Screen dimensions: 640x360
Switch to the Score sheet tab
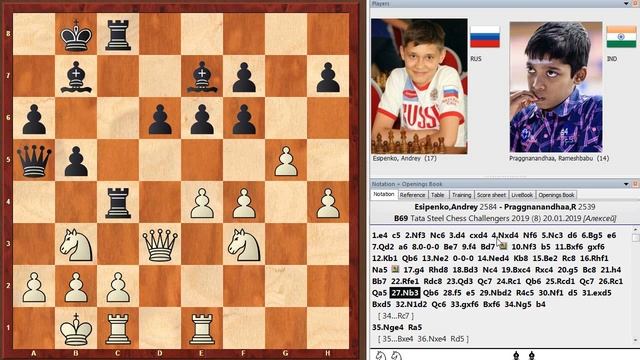coord(491,195)
